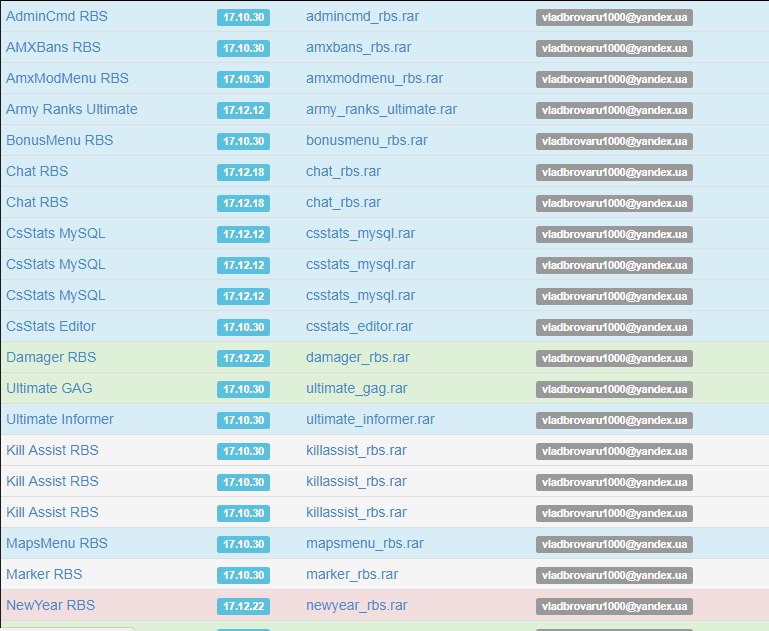The image size is (769, 631).
Task: Click the email badge in CsStats Editor row
Action: [614, 327]
